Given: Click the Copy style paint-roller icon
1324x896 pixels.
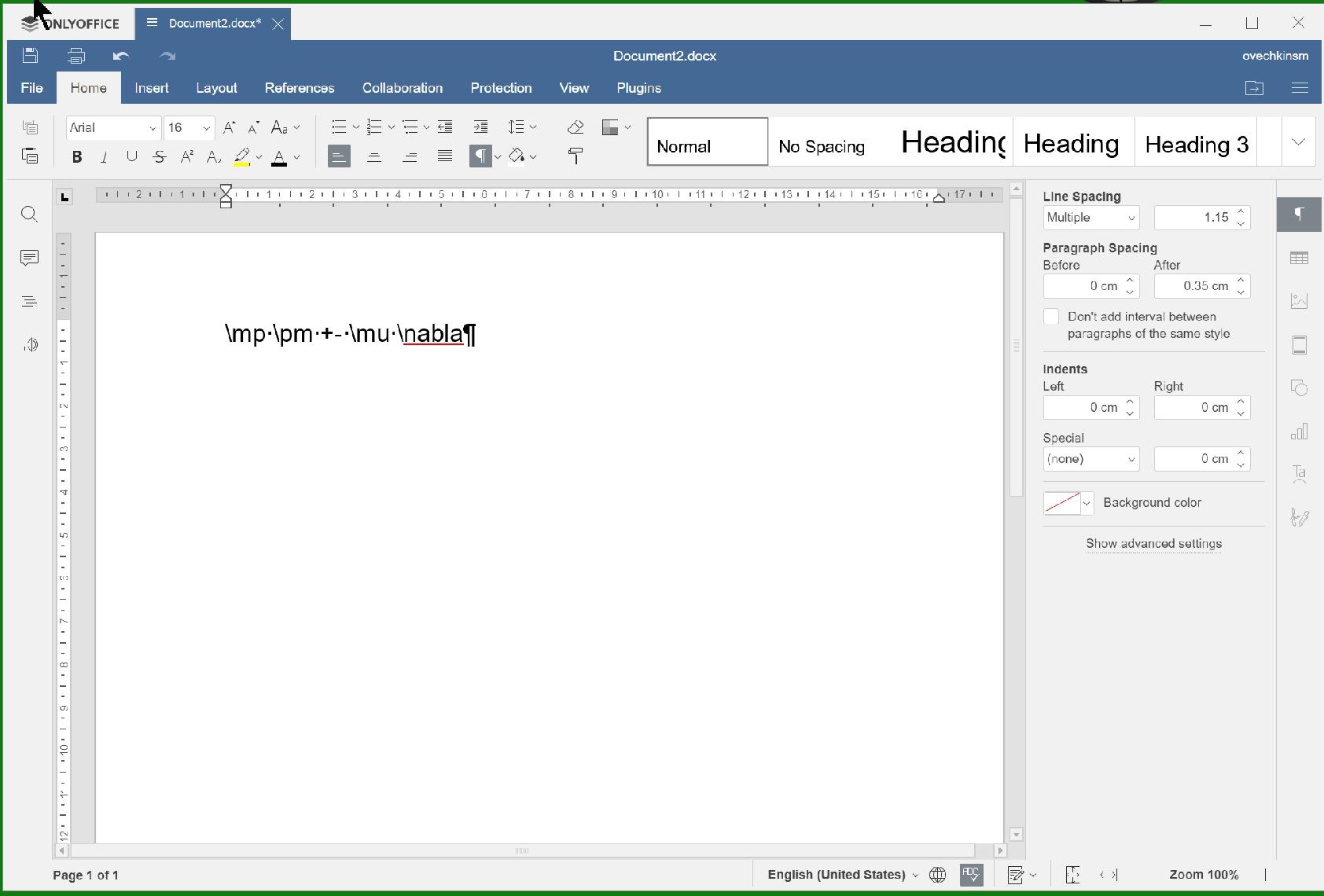Looking at the screenshot, I should pyautogui.click(x=576, y=156).
